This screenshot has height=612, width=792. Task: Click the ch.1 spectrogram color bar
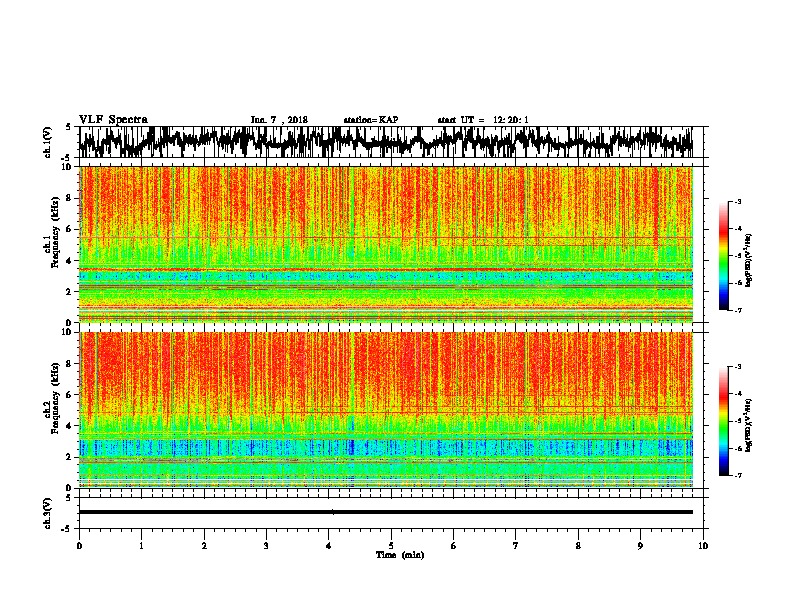click(723, 256)
